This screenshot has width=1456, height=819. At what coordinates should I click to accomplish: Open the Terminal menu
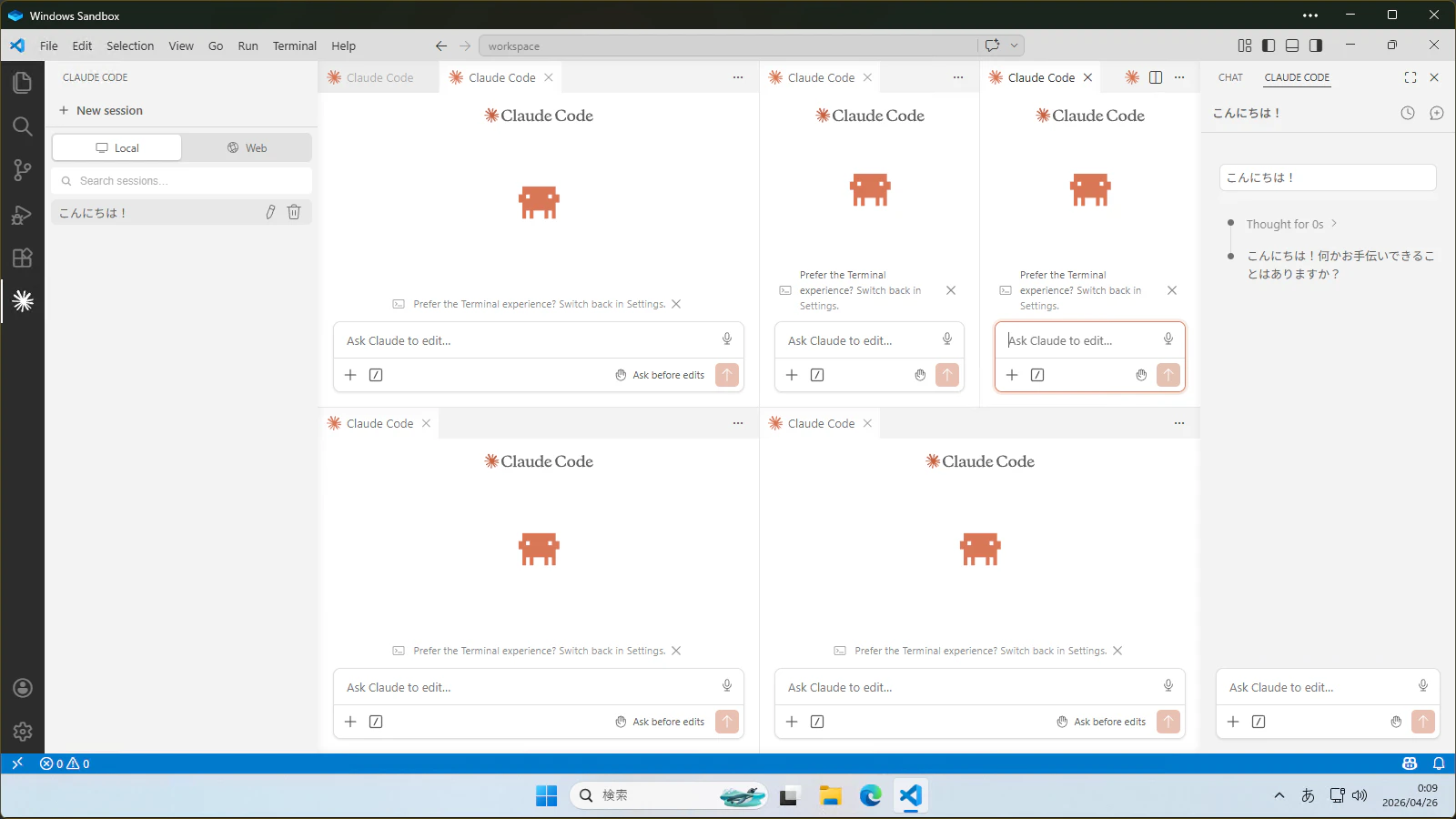295,45
